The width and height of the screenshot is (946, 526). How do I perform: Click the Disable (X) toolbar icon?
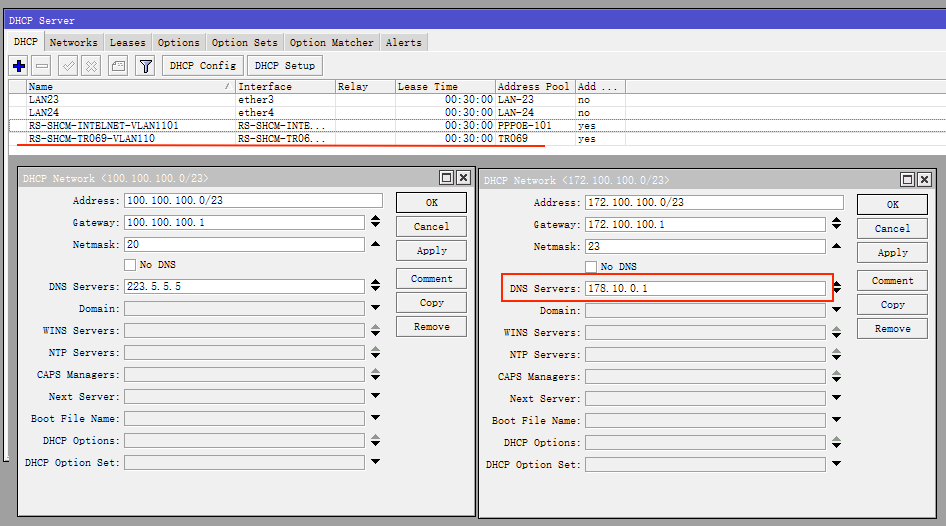tap(91, 66)
